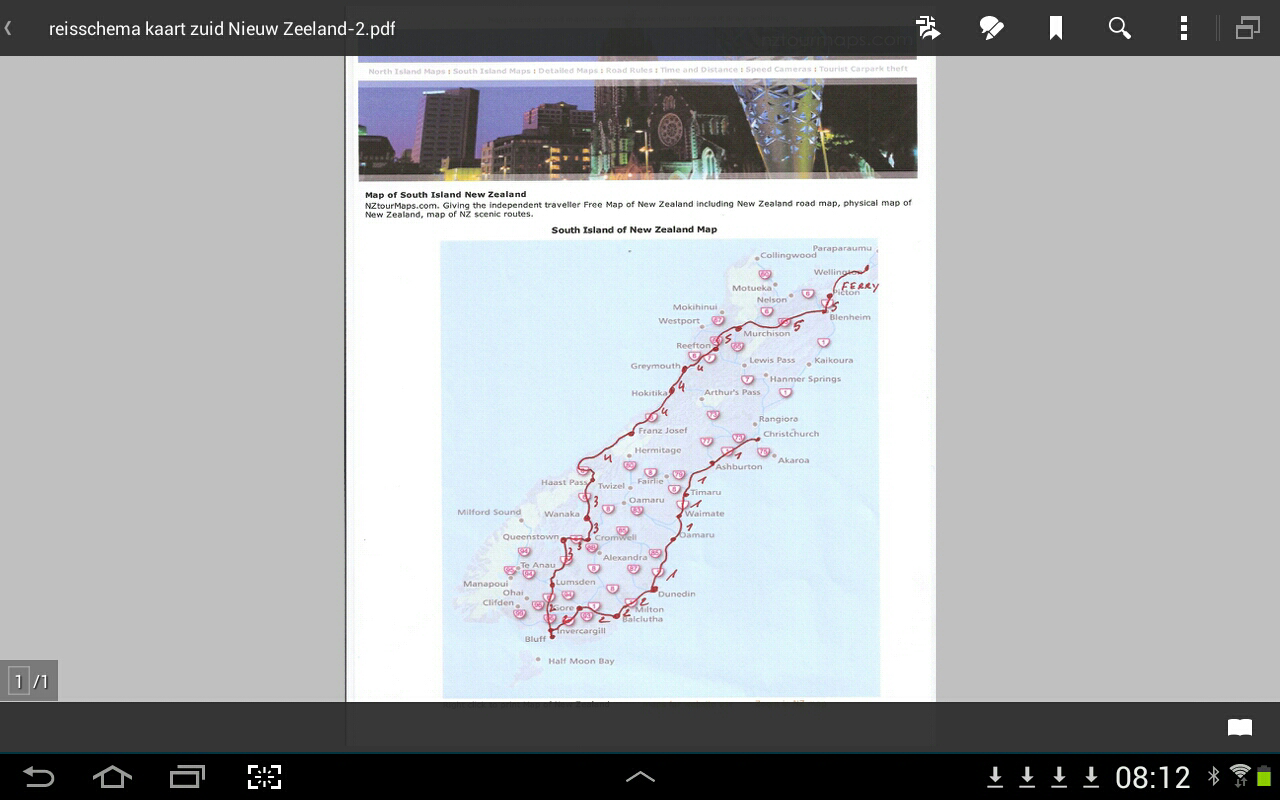The height and width of the screenshot is (800, 1280).
Task: Tap the Bluff label on the map
Action: point(535,639)
